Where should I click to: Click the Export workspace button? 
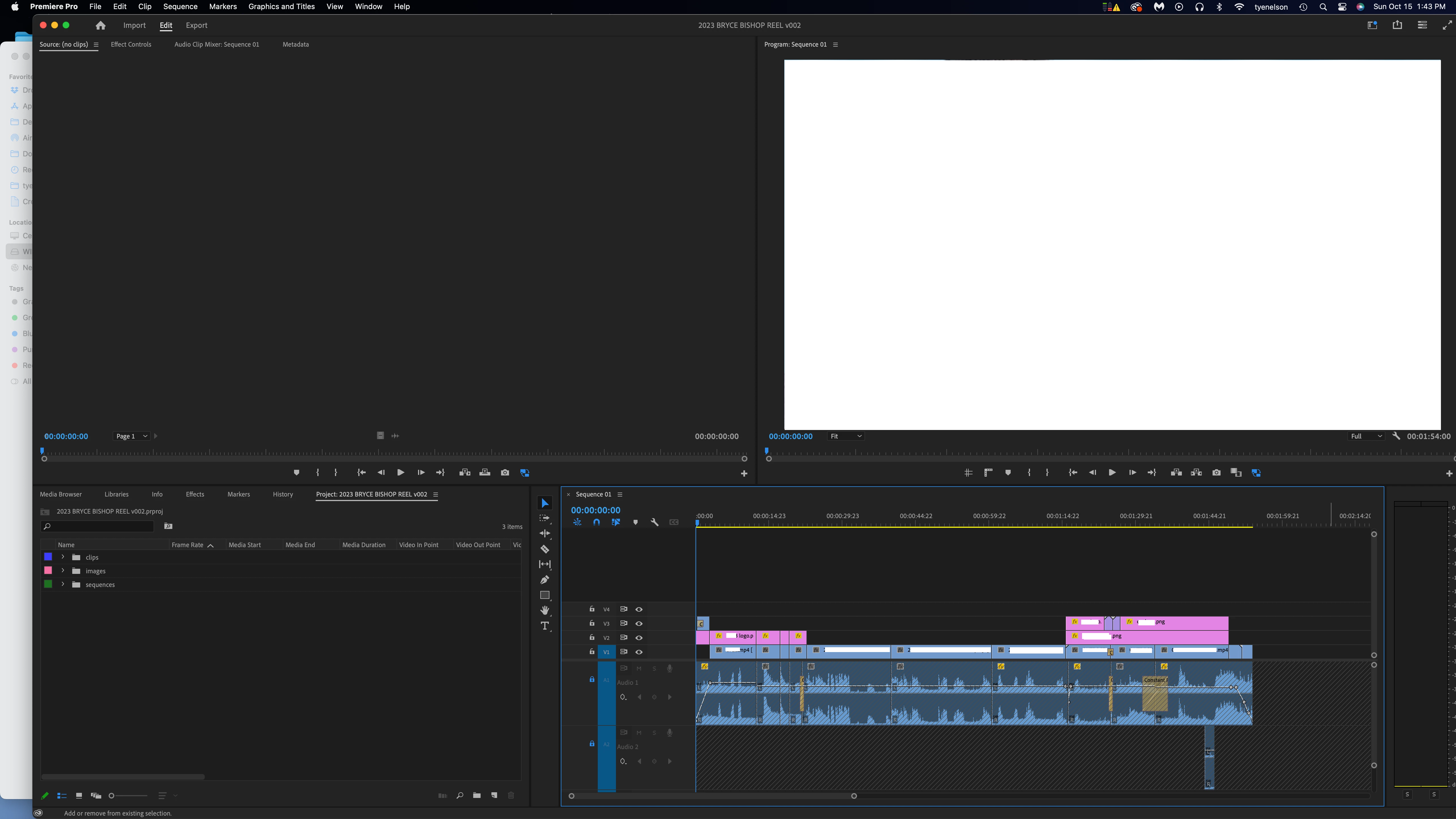[x=196, y=25]
